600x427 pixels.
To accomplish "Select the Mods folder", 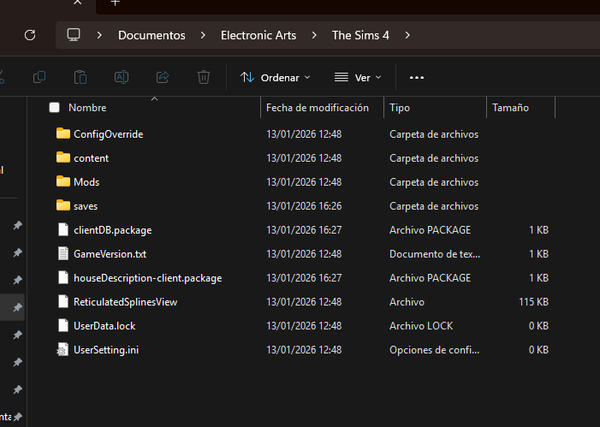I will (x=86, y=182).
